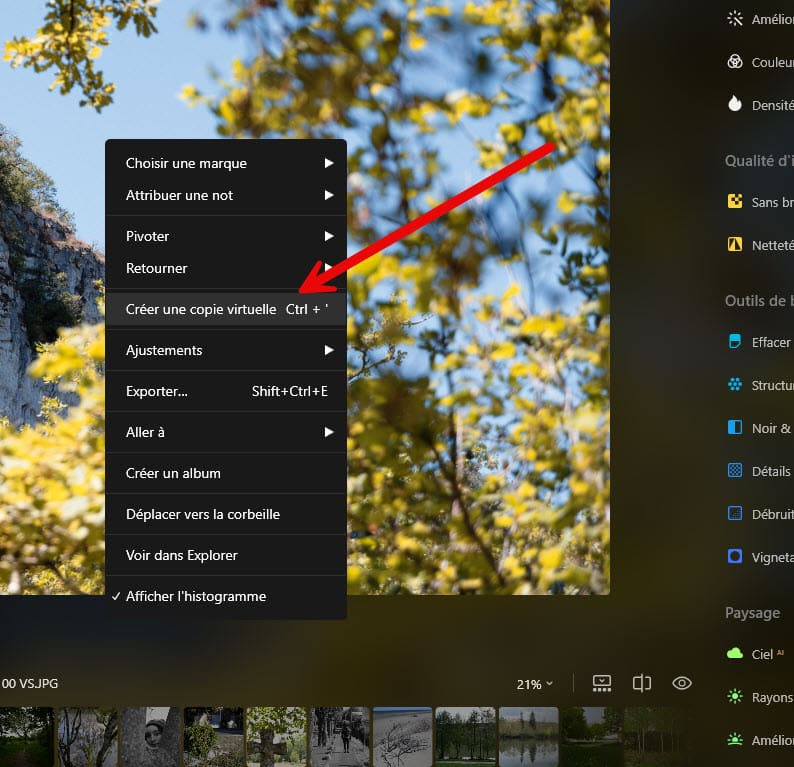Click the filmstrip panel toggle icon
This screenshot has width=794, height=767.
pos(602,683)
